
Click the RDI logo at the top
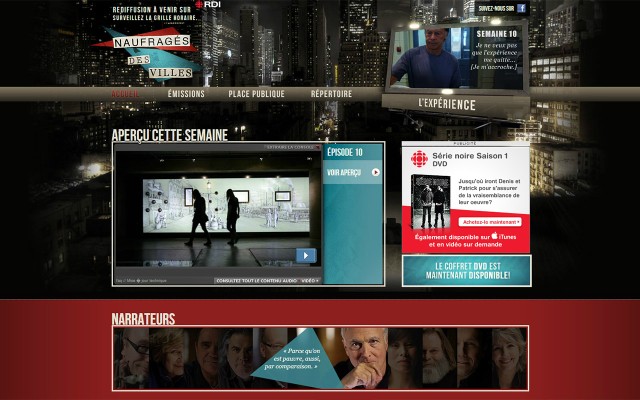pos(208,5)
